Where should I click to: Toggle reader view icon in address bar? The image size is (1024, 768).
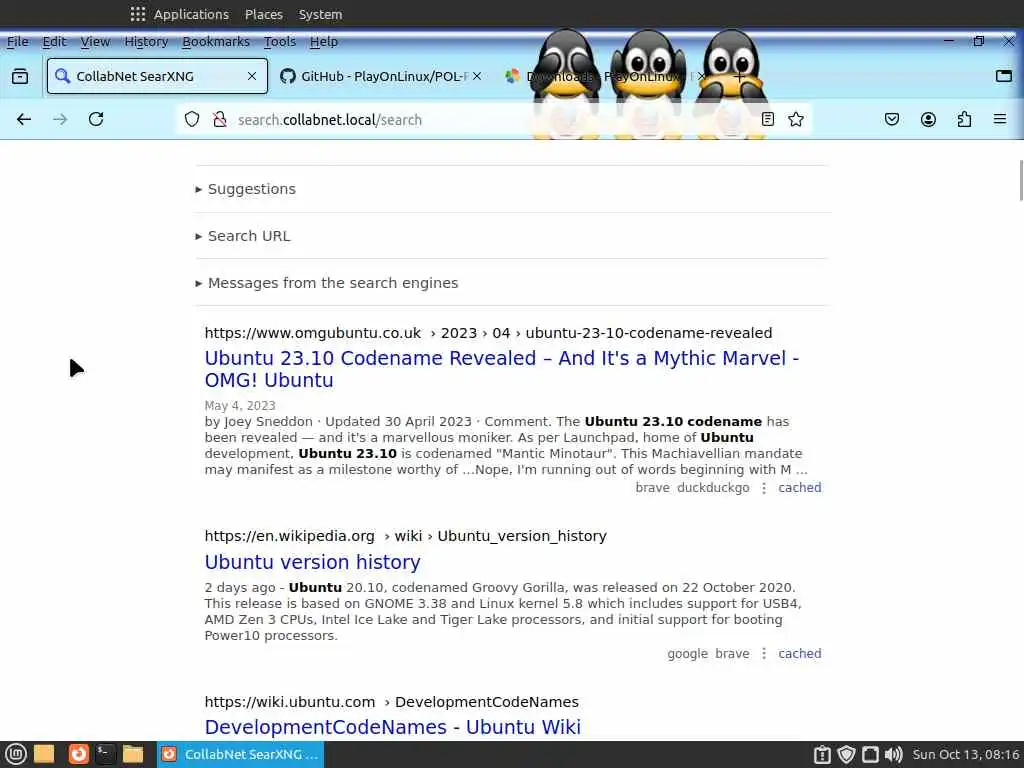[x=768, y=119]
